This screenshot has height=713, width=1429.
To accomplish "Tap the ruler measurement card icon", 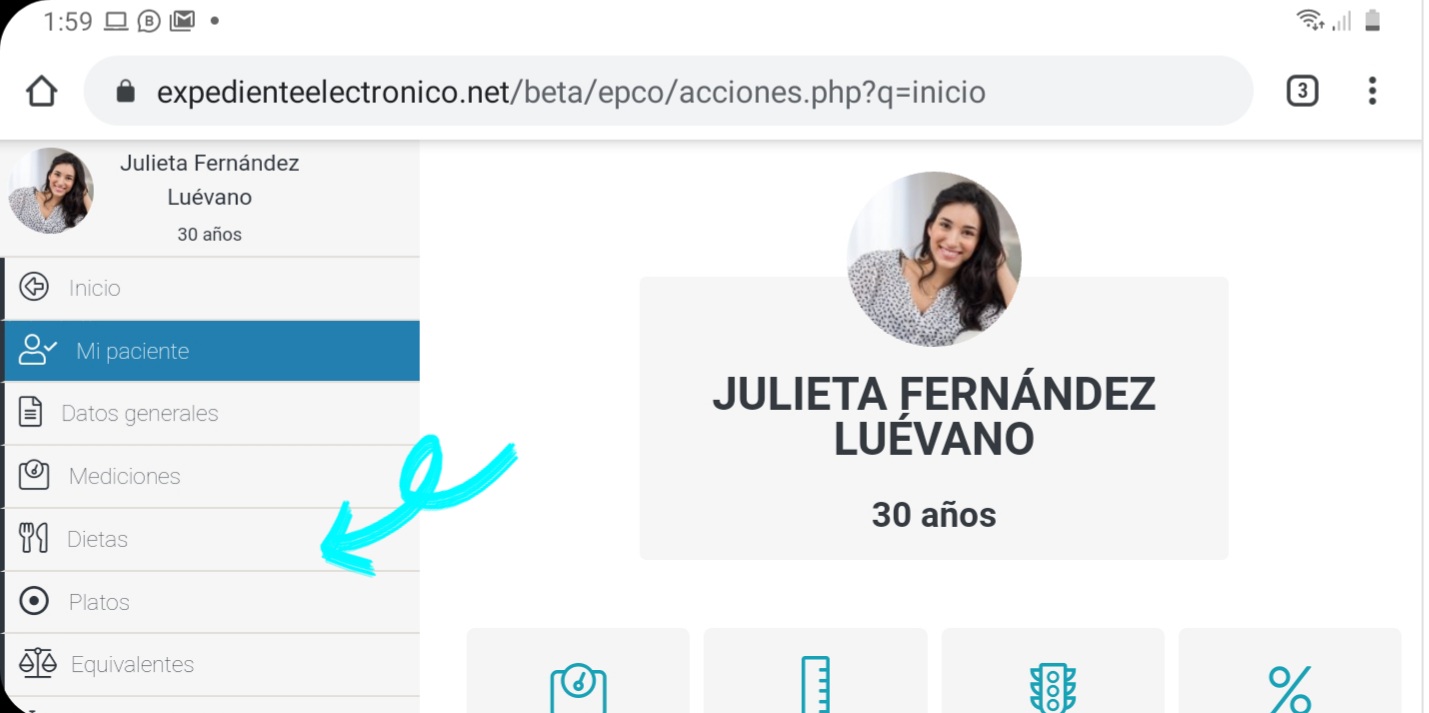I will coord(815,685).
